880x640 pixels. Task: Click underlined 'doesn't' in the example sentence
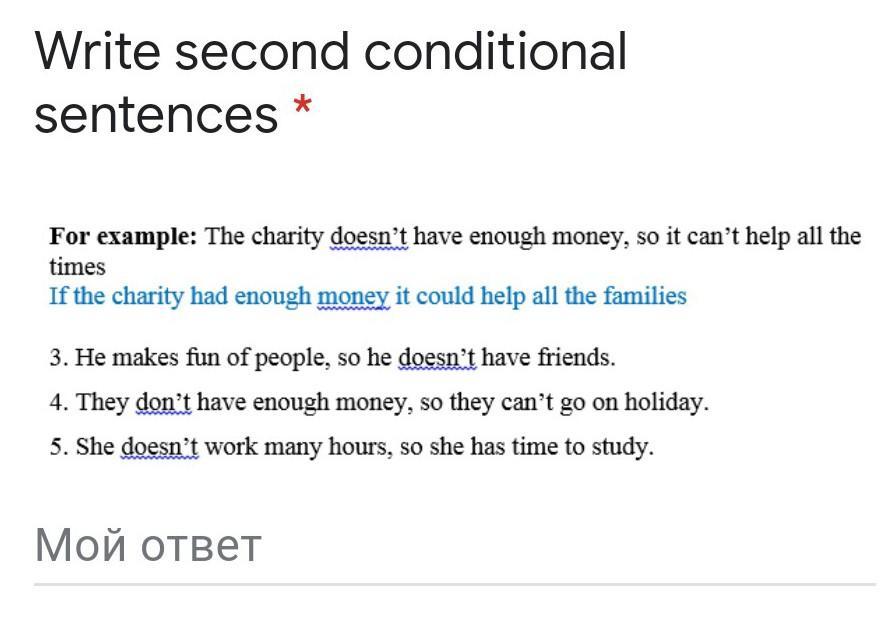(368, 236)
